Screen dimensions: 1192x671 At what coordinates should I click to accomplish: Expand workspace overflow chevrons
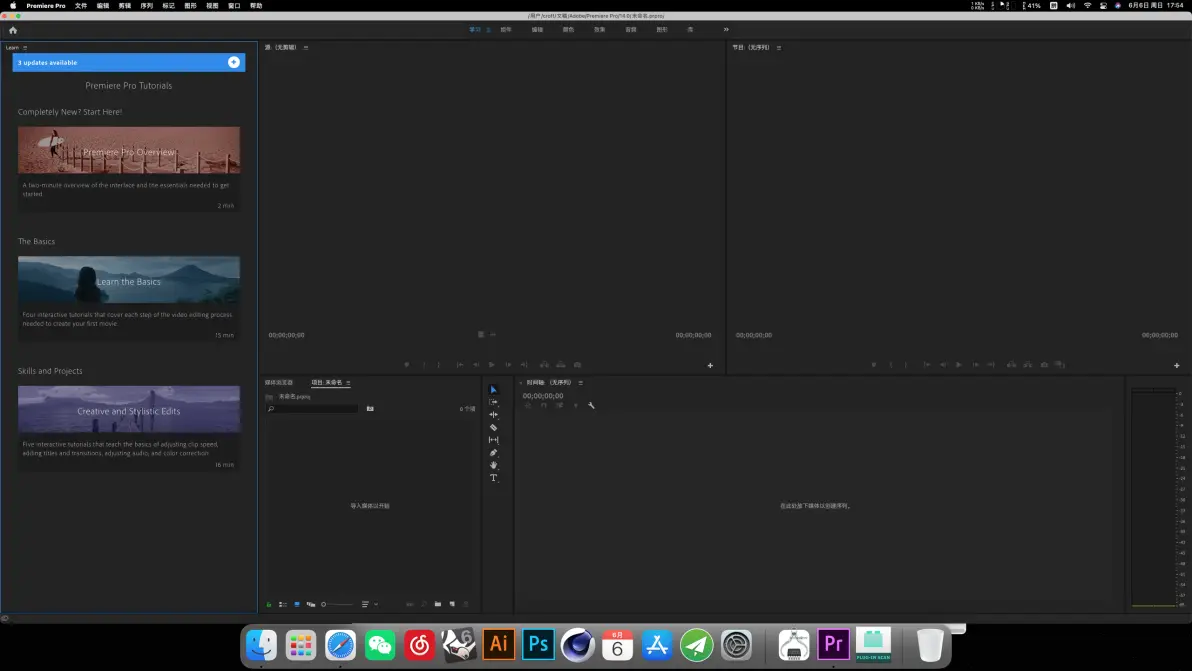pyautogui.click(x=726, y=30)
